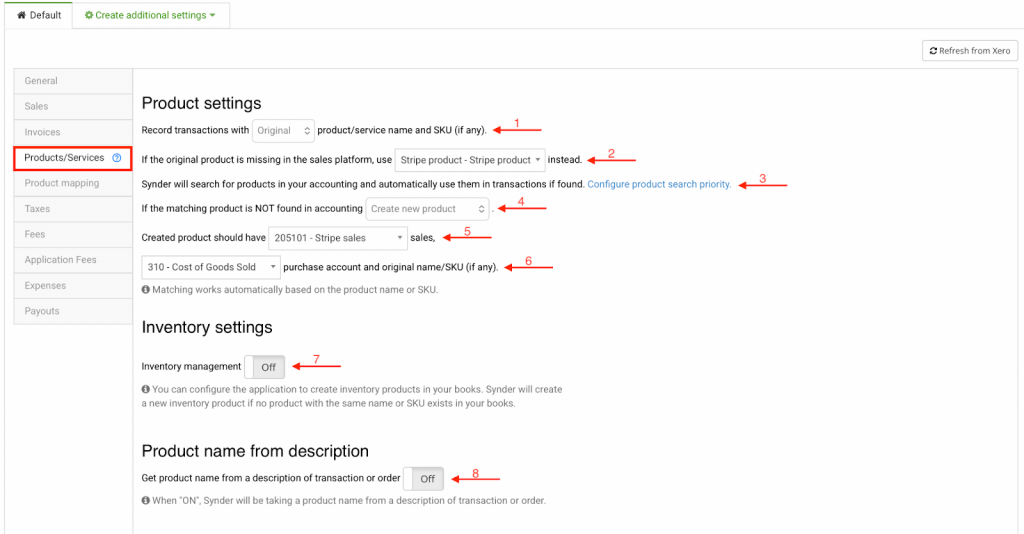Enable product name from description toggle
The width and height of the screenshot is (1024, 534).
(424, 479)
